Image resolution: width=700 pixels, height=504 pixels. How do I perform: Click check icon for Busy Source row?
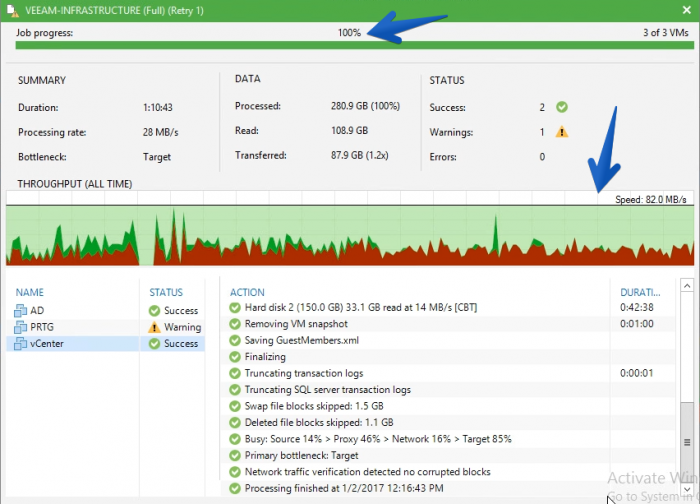235,439
